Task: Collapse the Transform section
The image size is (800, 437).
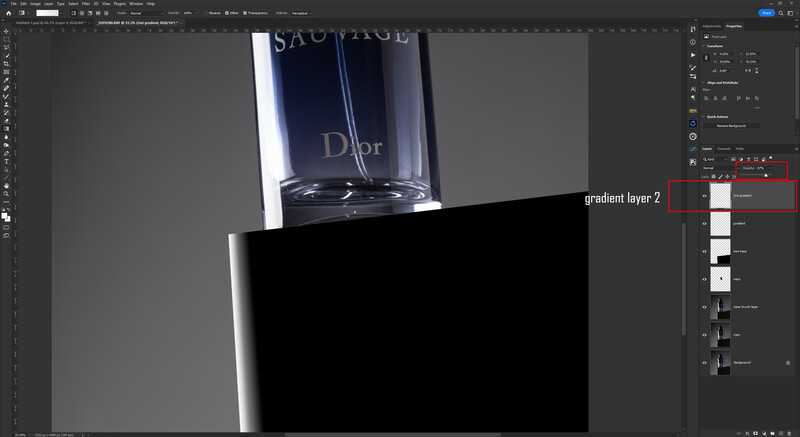Action: coord(704,46)
